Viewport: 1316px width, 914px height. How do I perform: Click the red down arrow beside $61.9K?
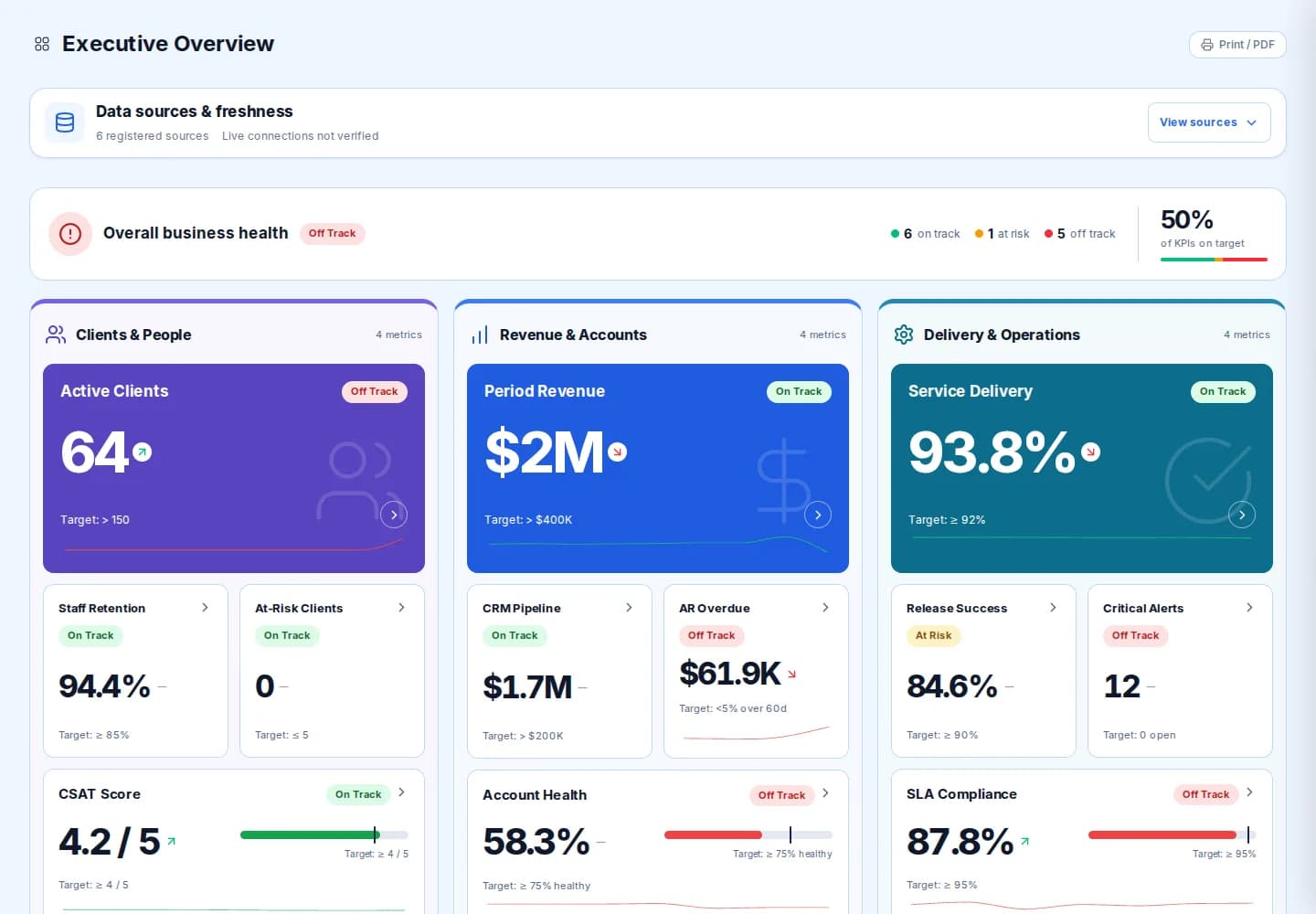coord(792,674)
